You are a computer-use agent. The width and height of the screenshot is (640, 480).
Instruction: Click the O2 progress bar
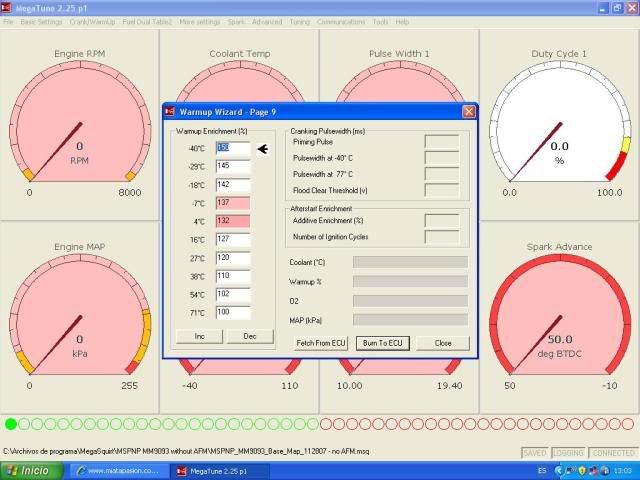click(x=410, y=301)
